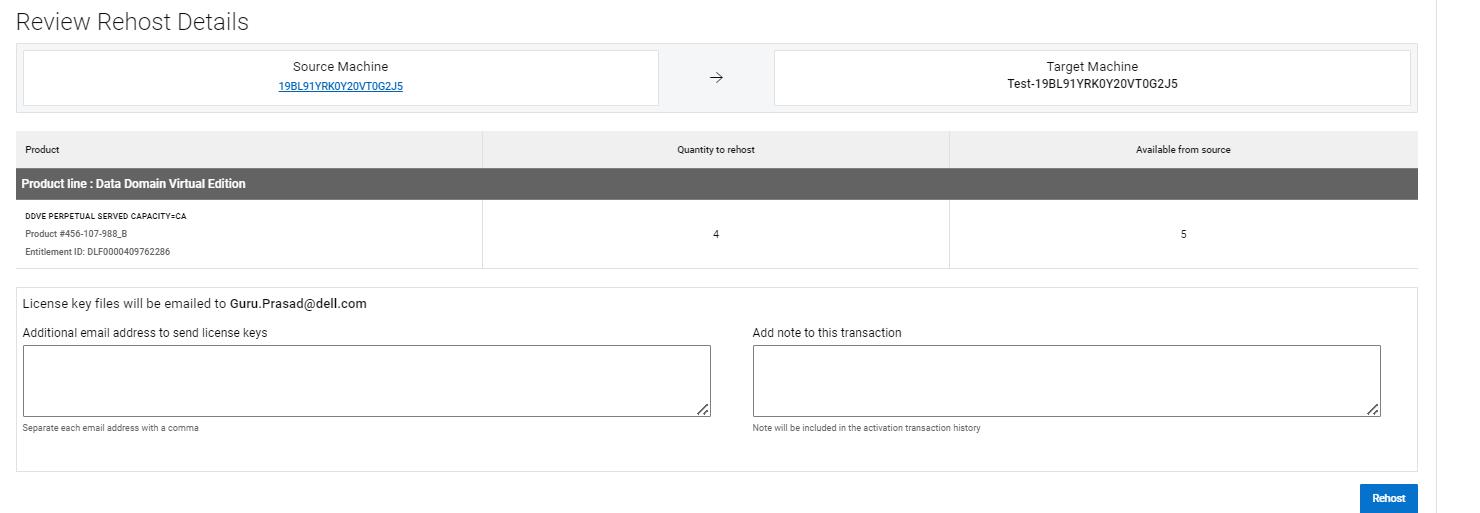Click the Product #456-107-988_B text
The height and width of the screenshot is (513, 1480).
click(x=76, y=234)
